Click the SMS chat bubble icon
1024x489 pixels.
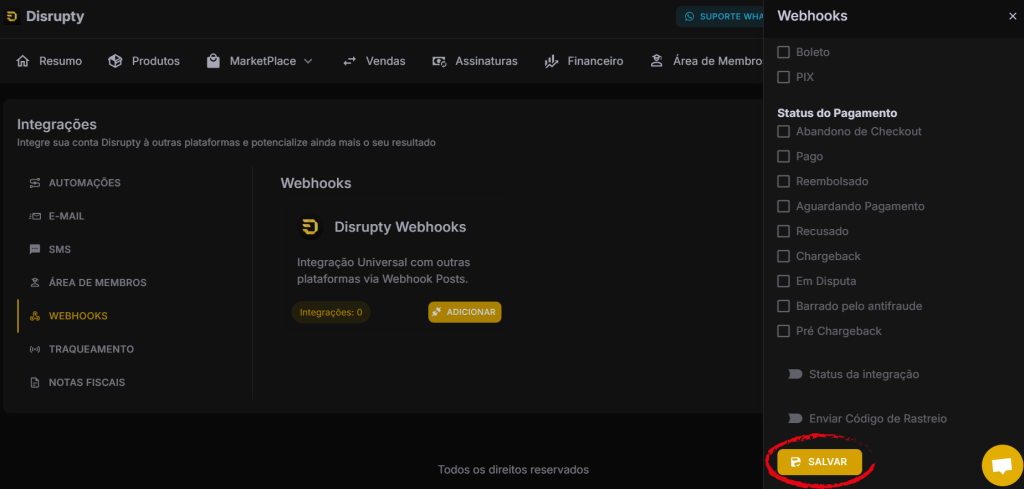35,249
